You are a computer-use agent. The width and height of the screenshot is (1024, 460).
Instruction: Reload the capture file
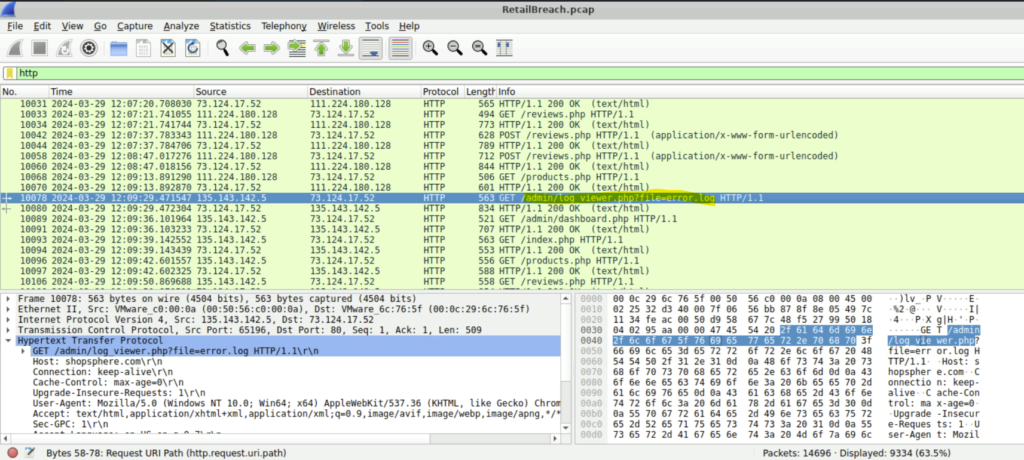[192, 47]
